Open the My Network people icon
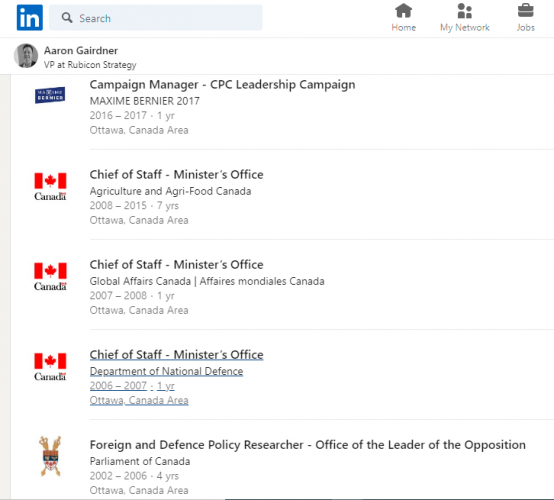554x500 pixels. [464, 11]
